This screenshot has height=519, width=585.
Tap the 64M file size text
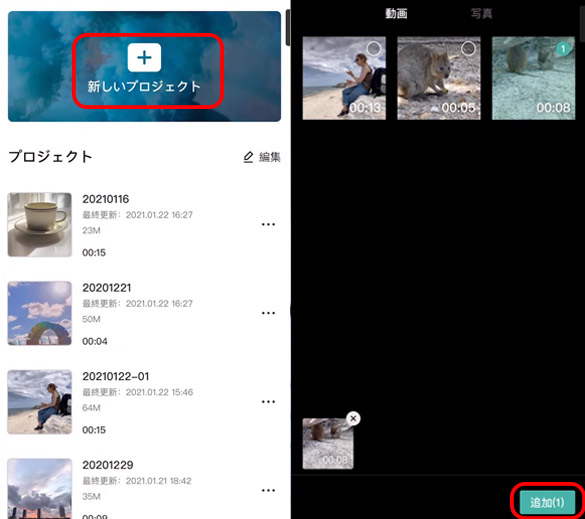[x=91, y=408]
